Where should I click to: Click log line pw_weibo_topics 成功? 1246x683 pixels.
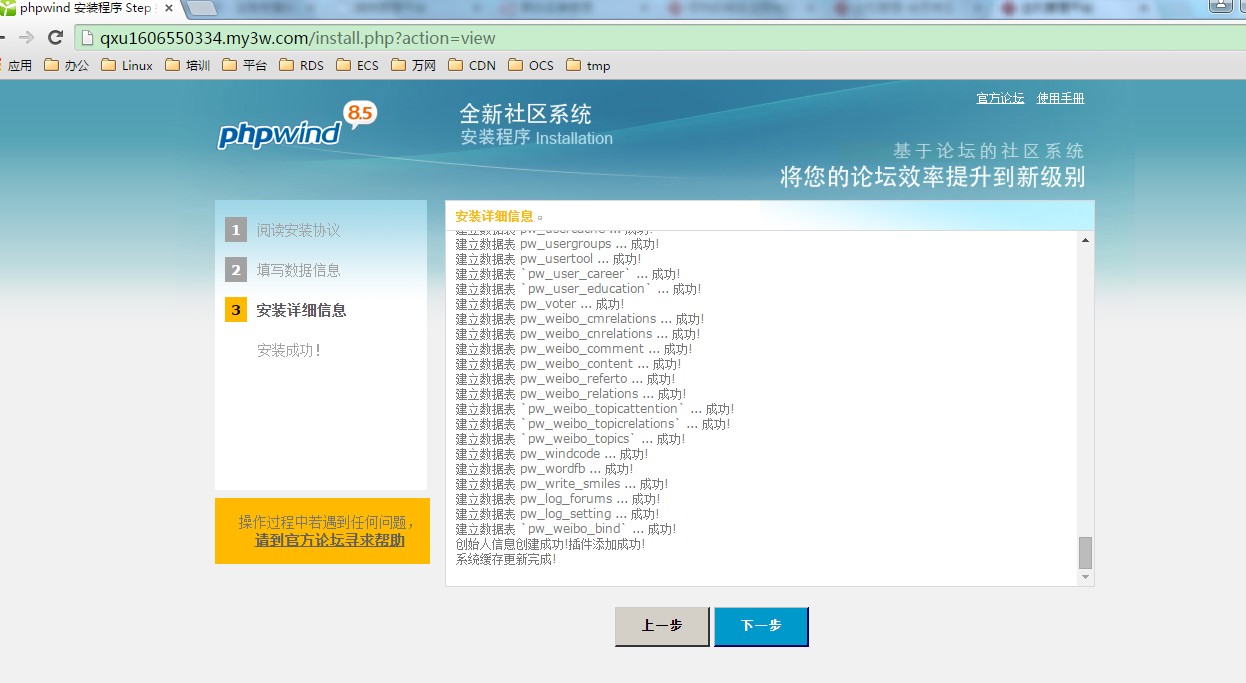570,439
